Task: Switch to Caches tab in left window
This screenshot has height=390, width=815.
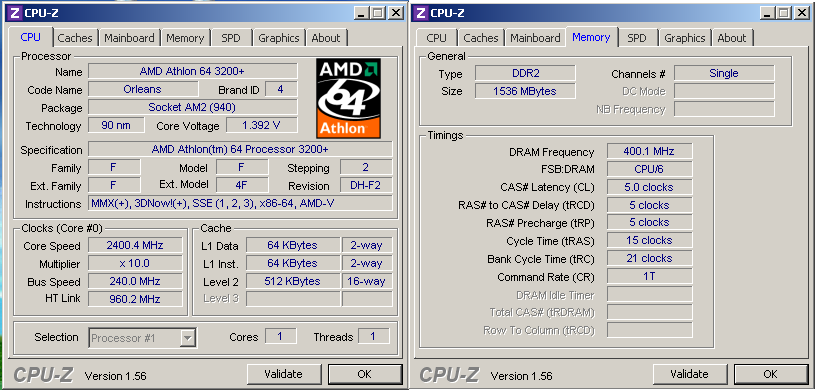Action: pos(75,38)
